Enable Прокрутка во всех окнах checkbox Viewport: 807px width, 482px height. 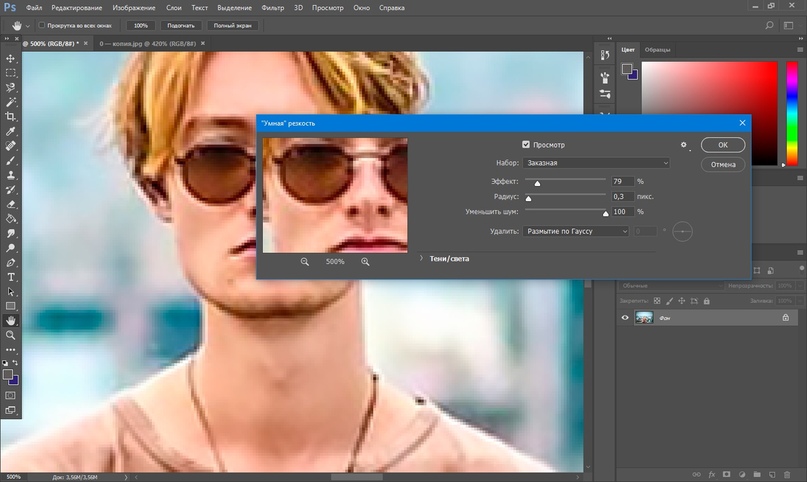42,25
